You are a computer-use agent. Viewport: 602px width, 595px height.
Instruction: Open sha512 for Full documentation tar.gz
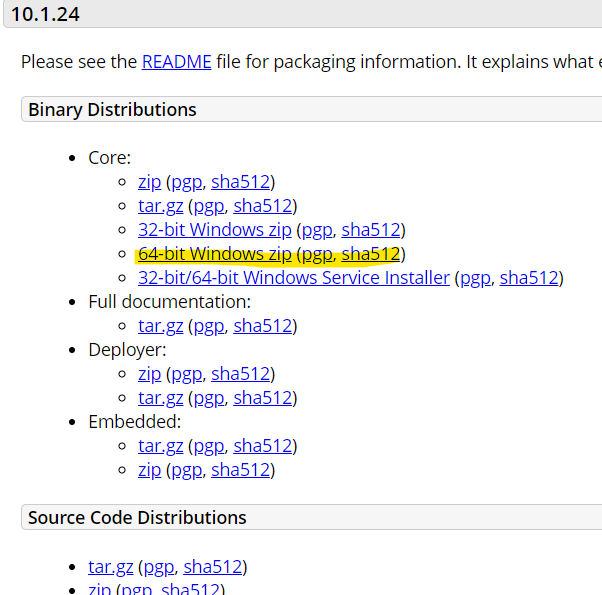(x=263, y=326)
